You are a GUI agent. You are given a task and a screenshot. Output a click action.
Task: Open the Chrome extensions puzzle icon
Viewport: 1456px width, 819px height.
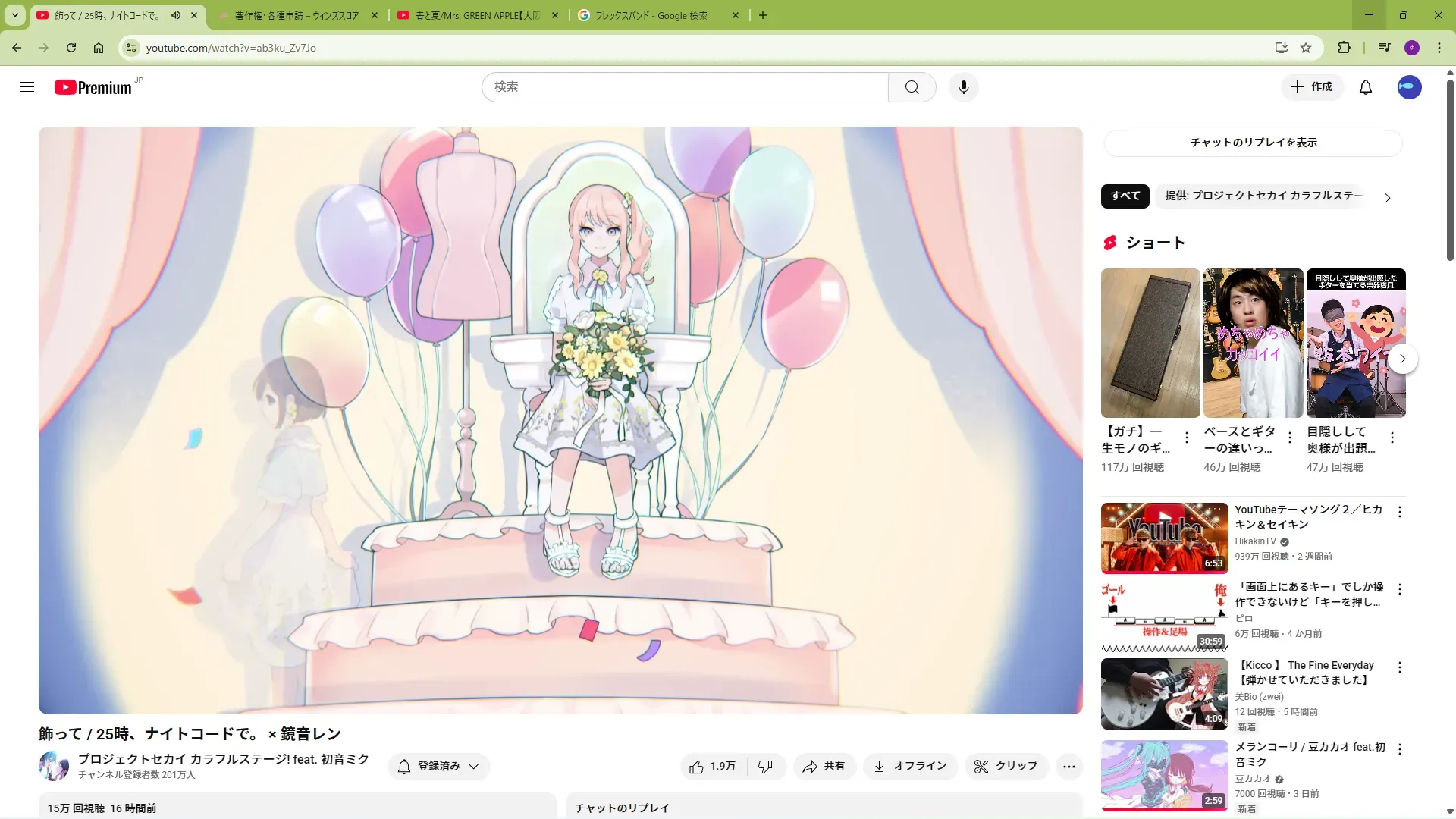[1344, 48]
